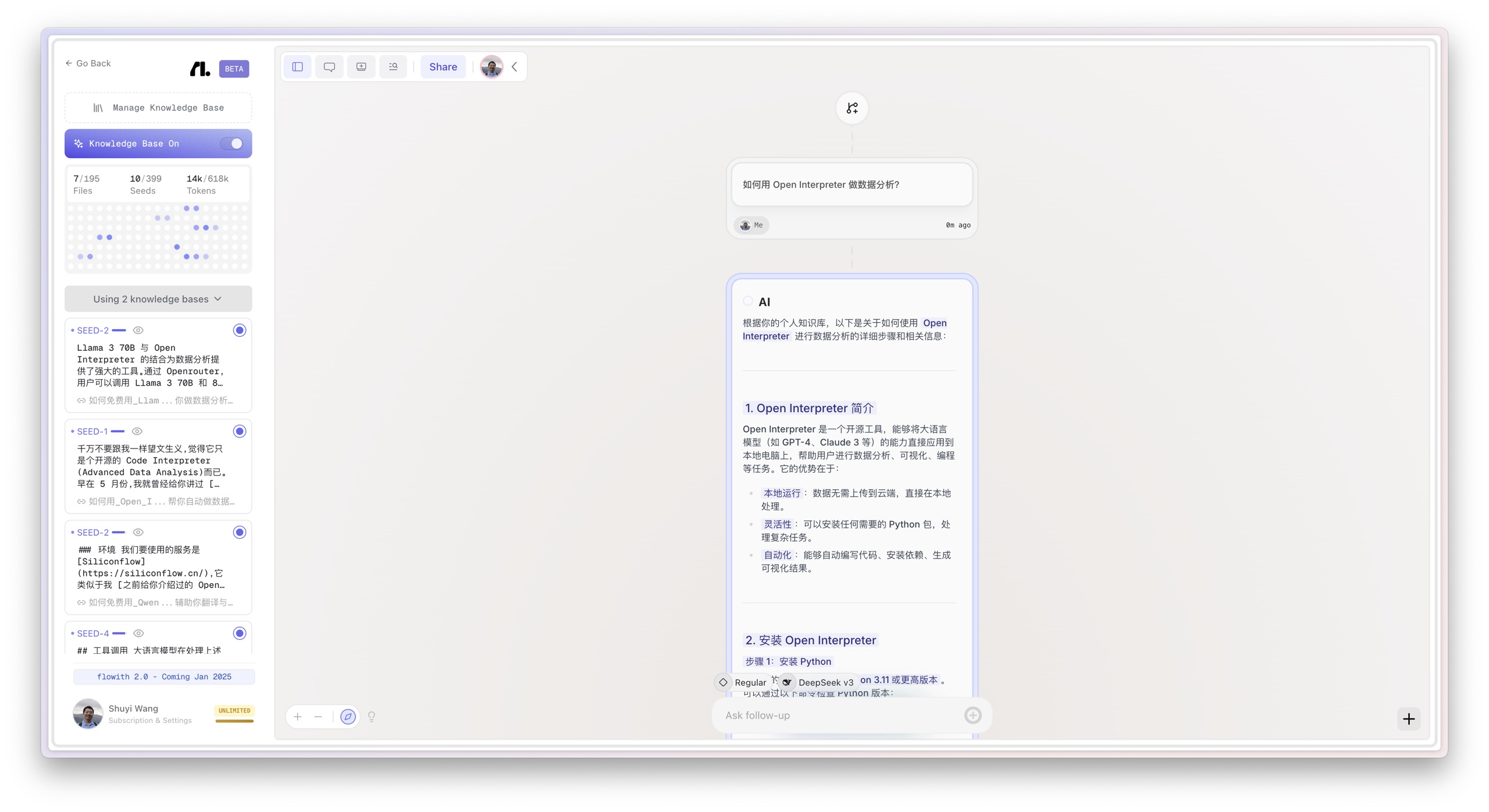The height and width of the screenshot is (812, 1489).
Task: Click the circle icon next to AI heading
Action: [748, 301]
